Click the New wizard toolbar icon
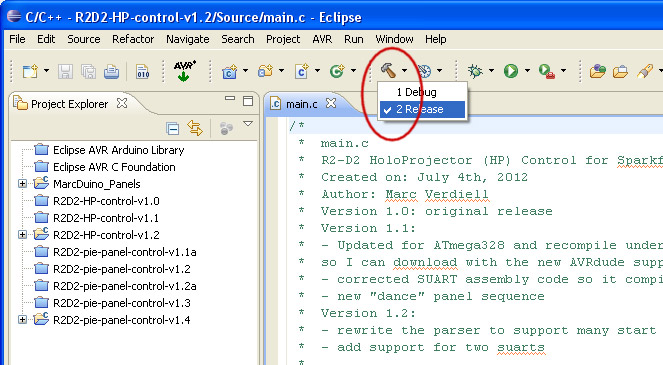The height and width of the screenshot is (365, 663). (x=30, y=71)
